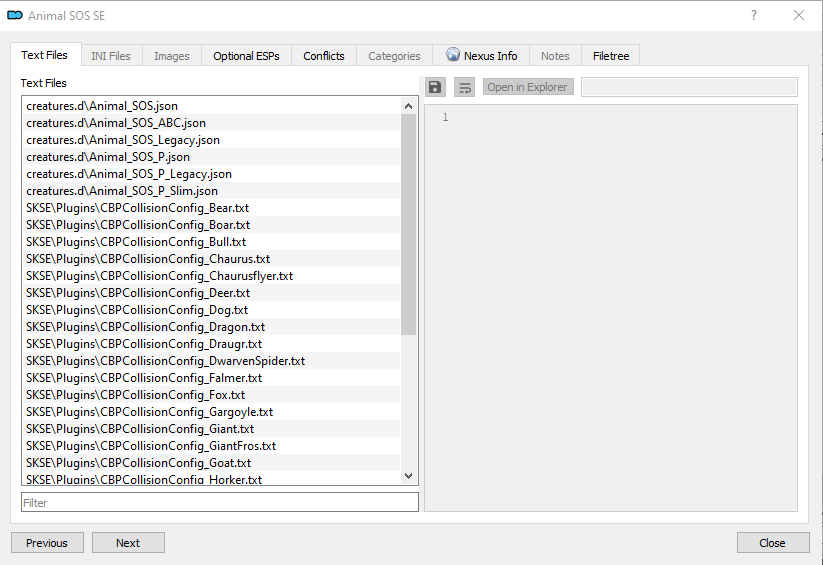Switch to the Filetree tab

[611, 56]
